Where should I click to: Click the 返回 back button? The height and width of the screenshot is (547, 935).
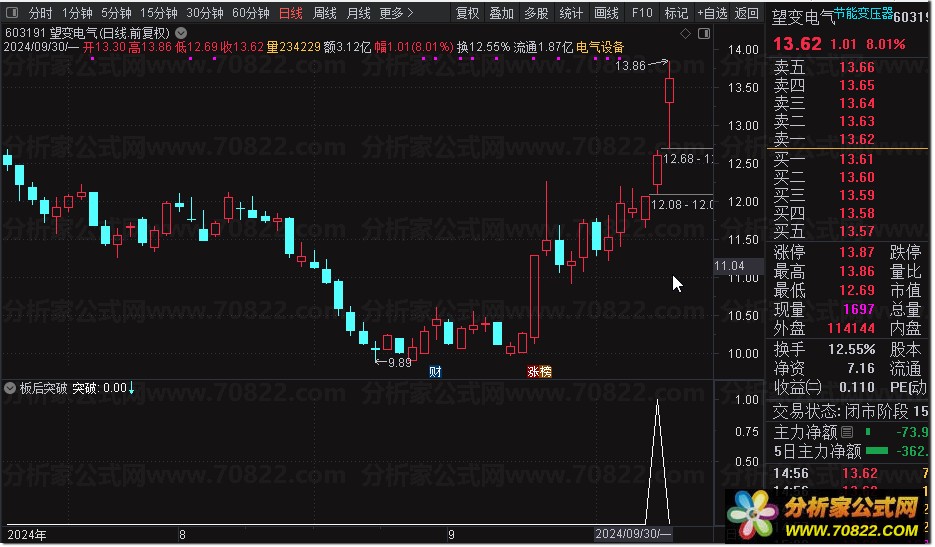(x=747, y=13)
